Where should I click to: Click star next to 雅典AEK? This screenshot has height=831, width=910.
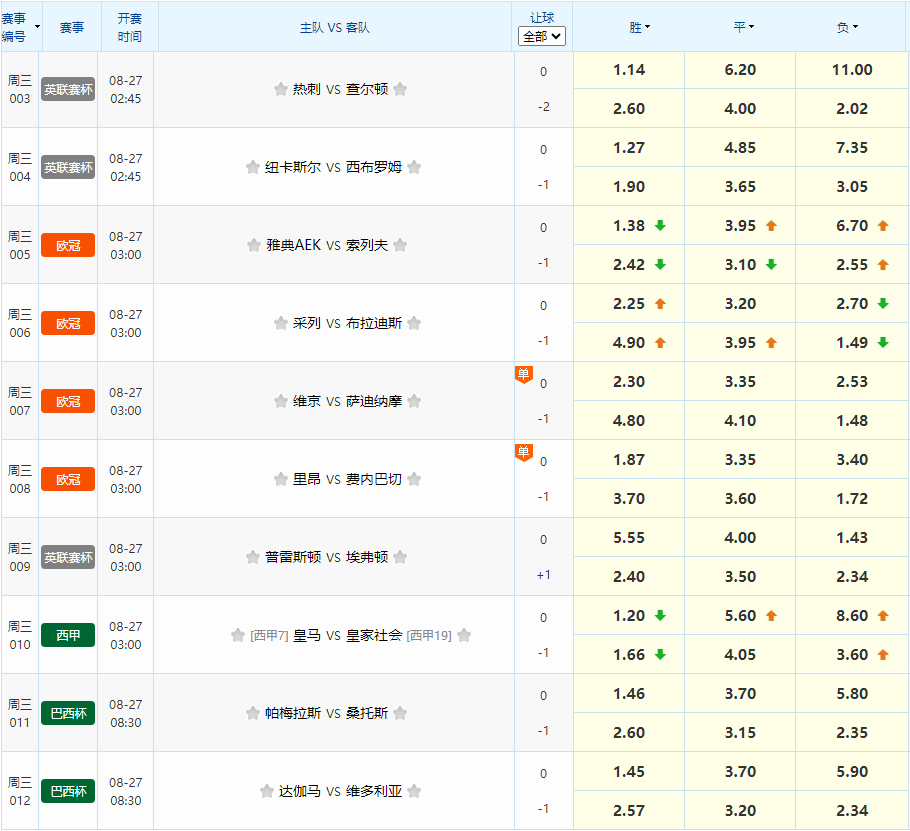click(x=254, y=245)
